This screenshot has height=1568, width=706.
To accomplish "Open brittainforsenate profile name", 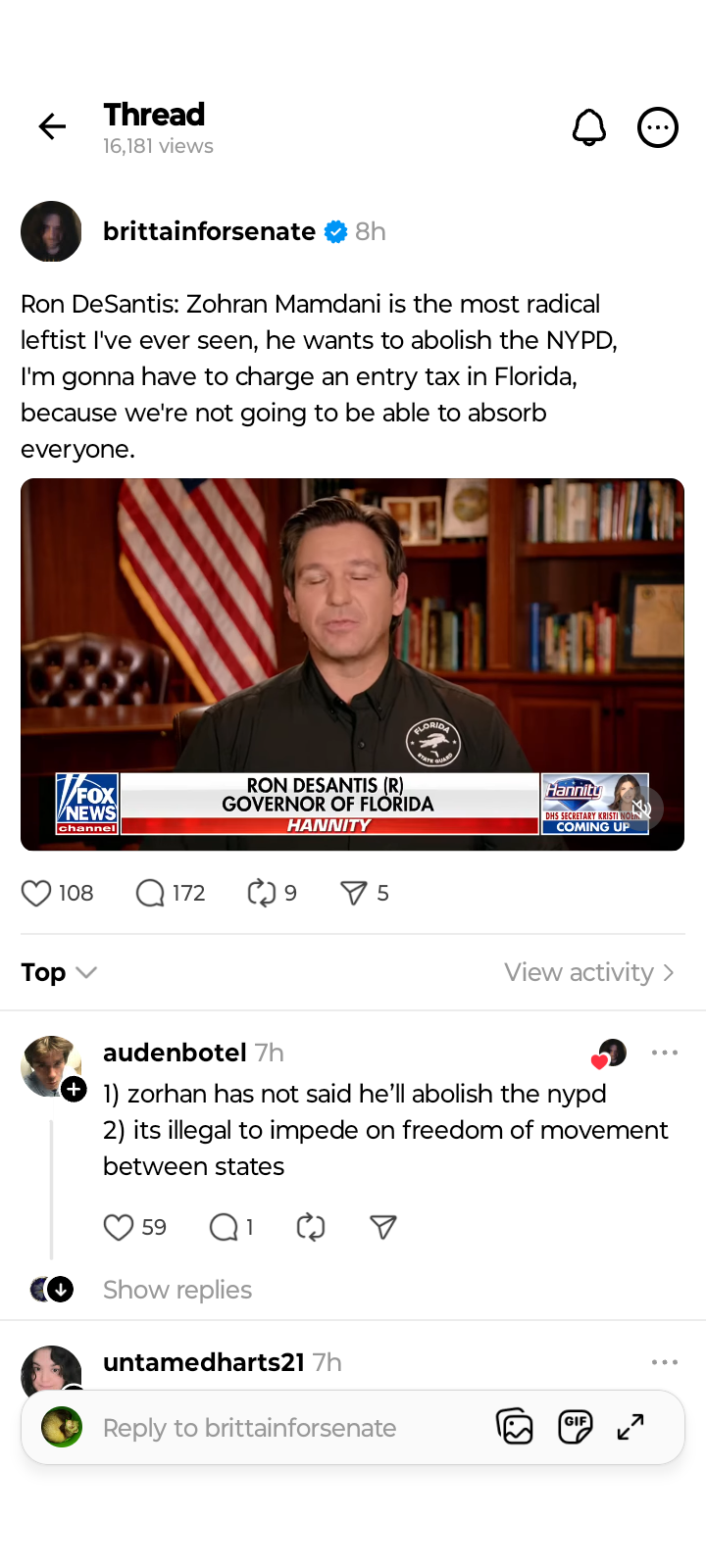I will (209, 231).
